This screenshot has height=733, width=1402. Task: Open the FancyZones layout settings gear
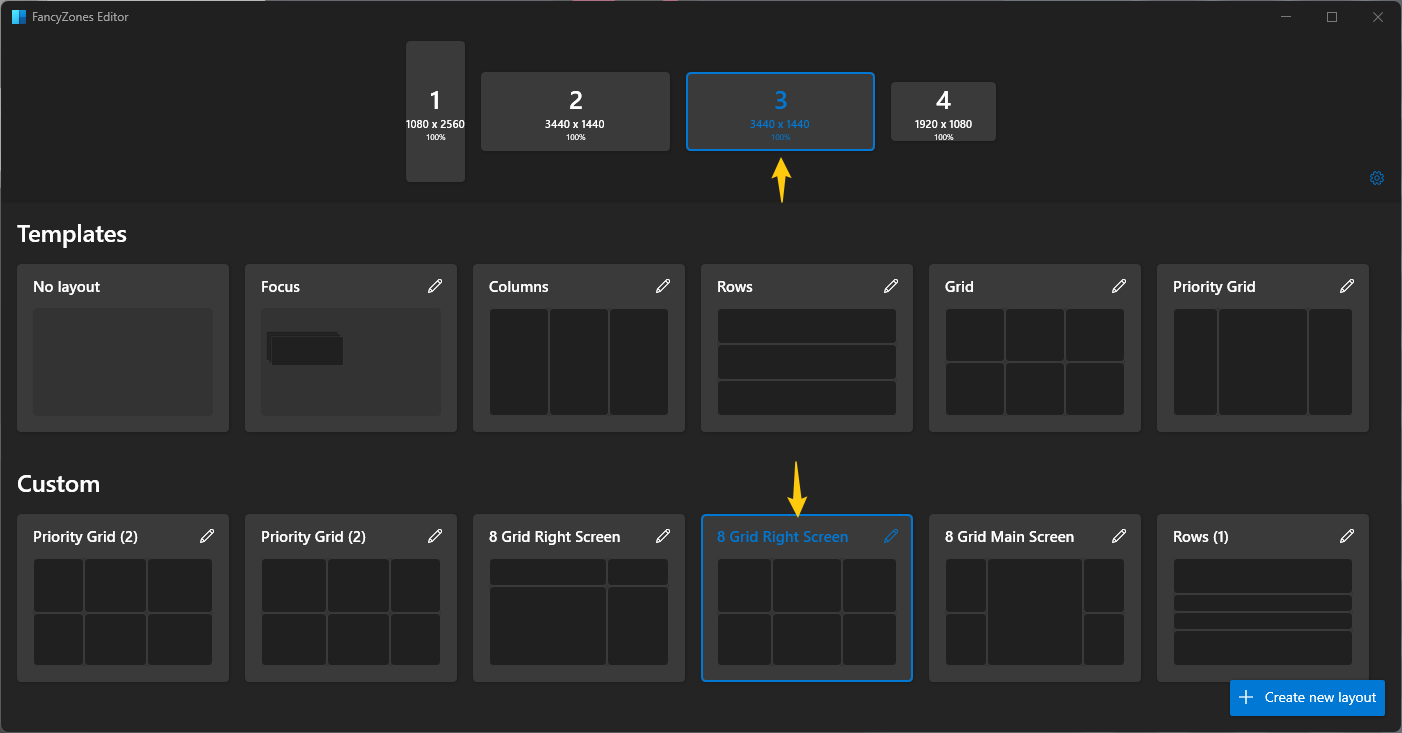click(1377, 178)
